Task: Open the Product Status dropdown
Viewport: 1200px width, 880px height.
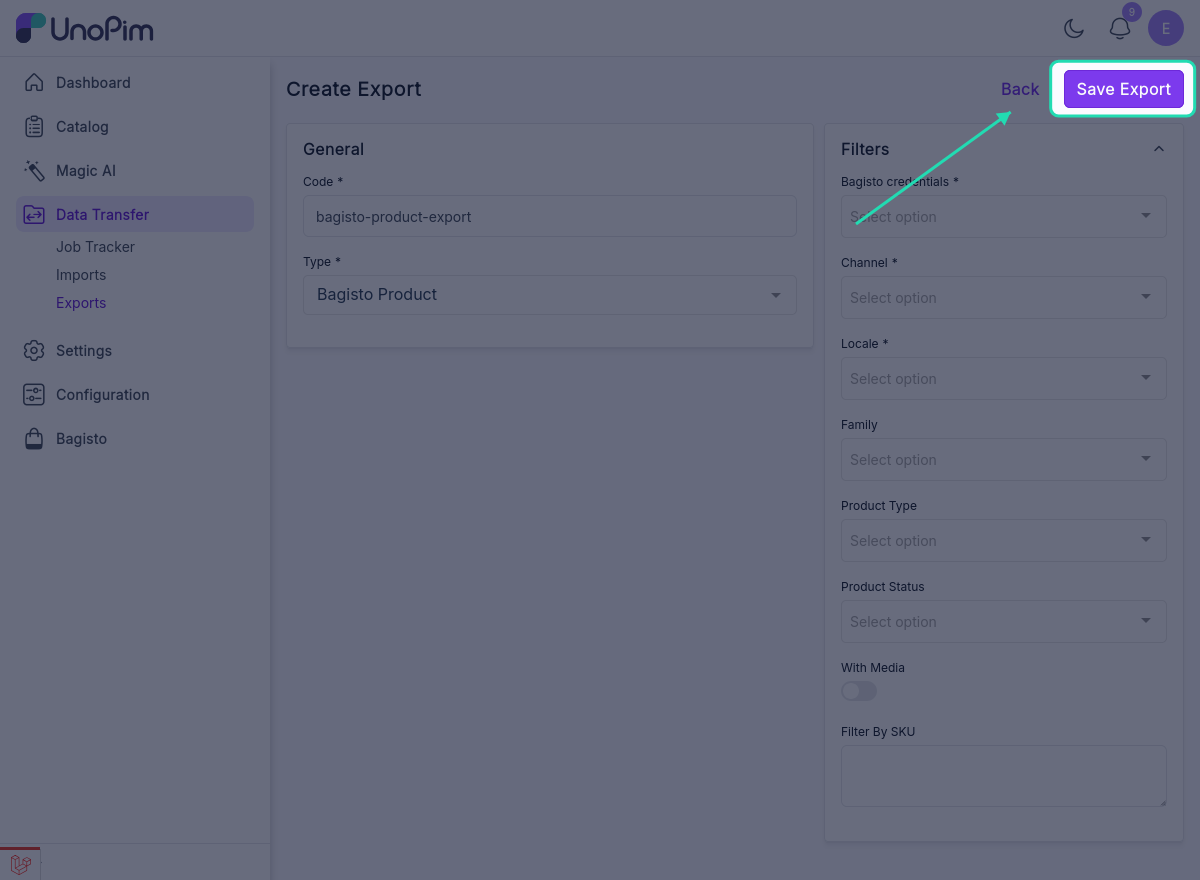Action: [x=1004, y=621]
